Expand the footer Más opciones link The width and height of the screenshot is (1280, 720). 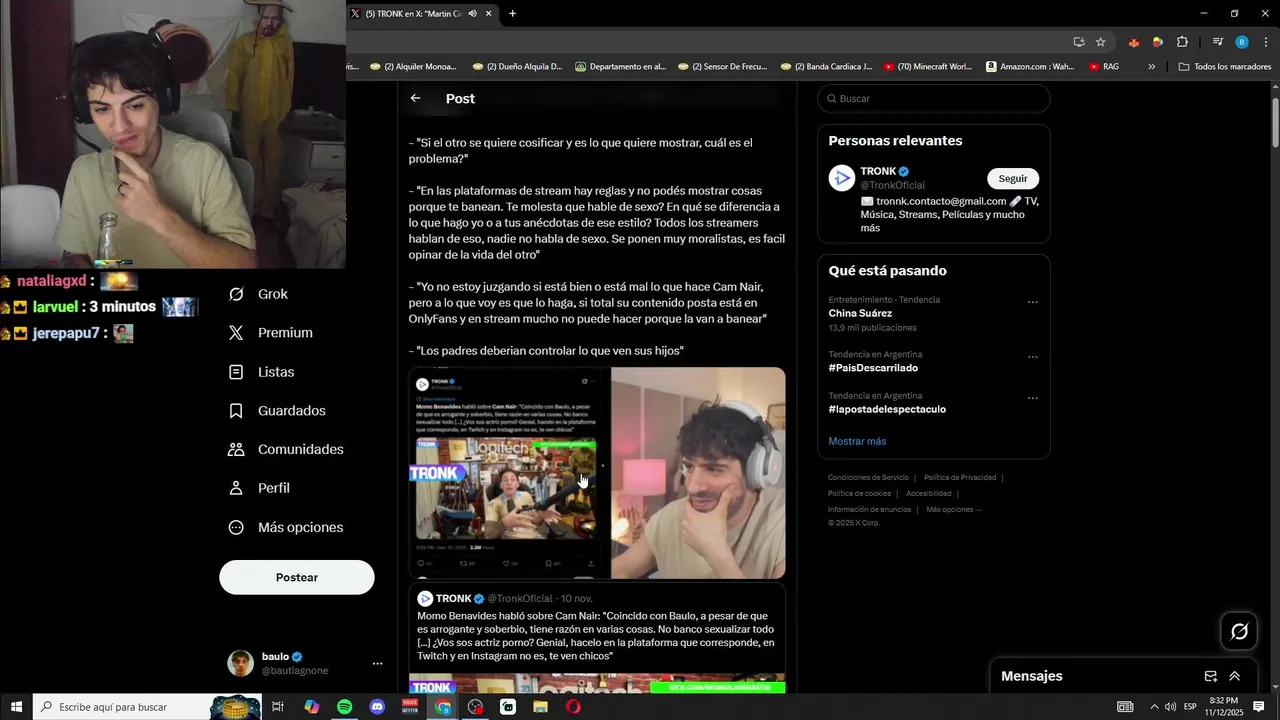[x=953, y=509]
